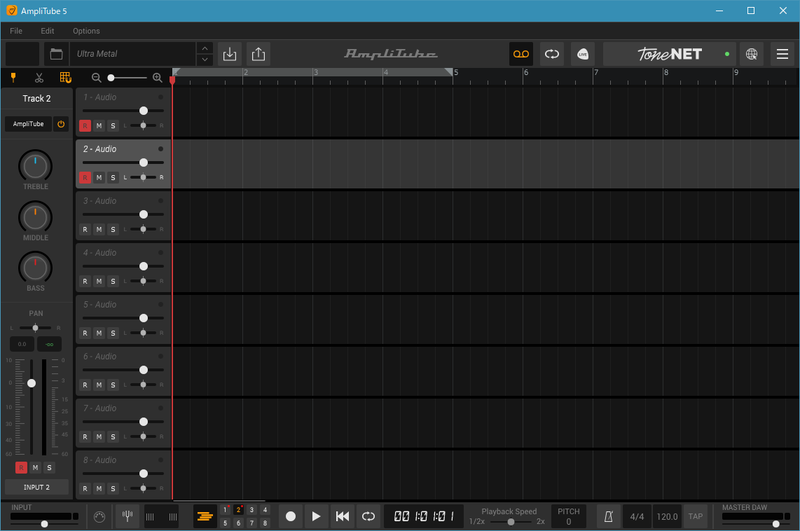Click the round record button in the transport

291,516
